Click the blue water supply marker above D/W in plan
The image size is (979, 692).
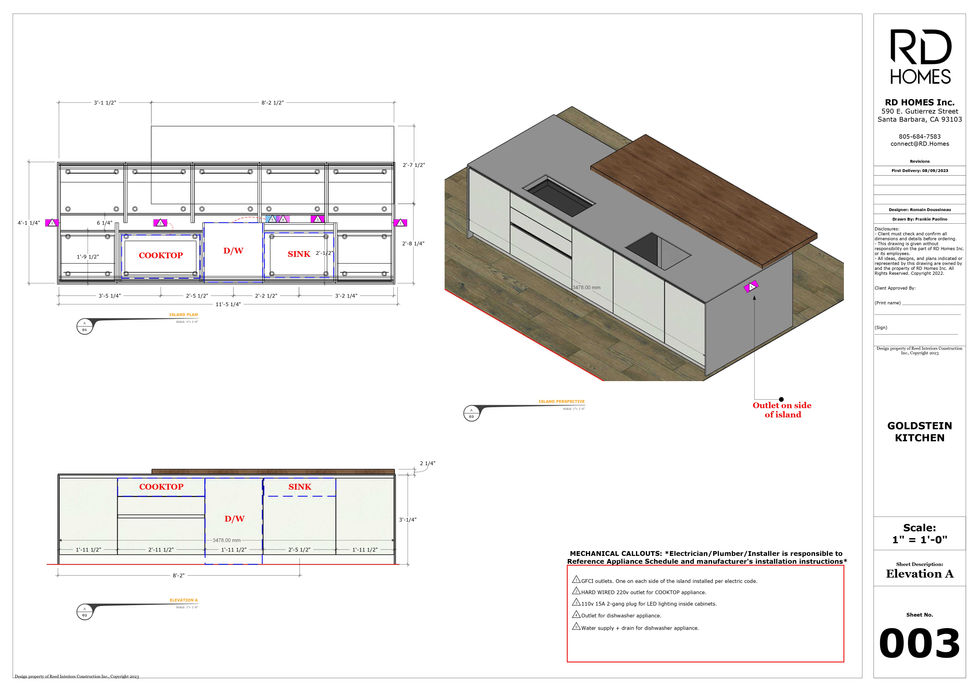272,219
